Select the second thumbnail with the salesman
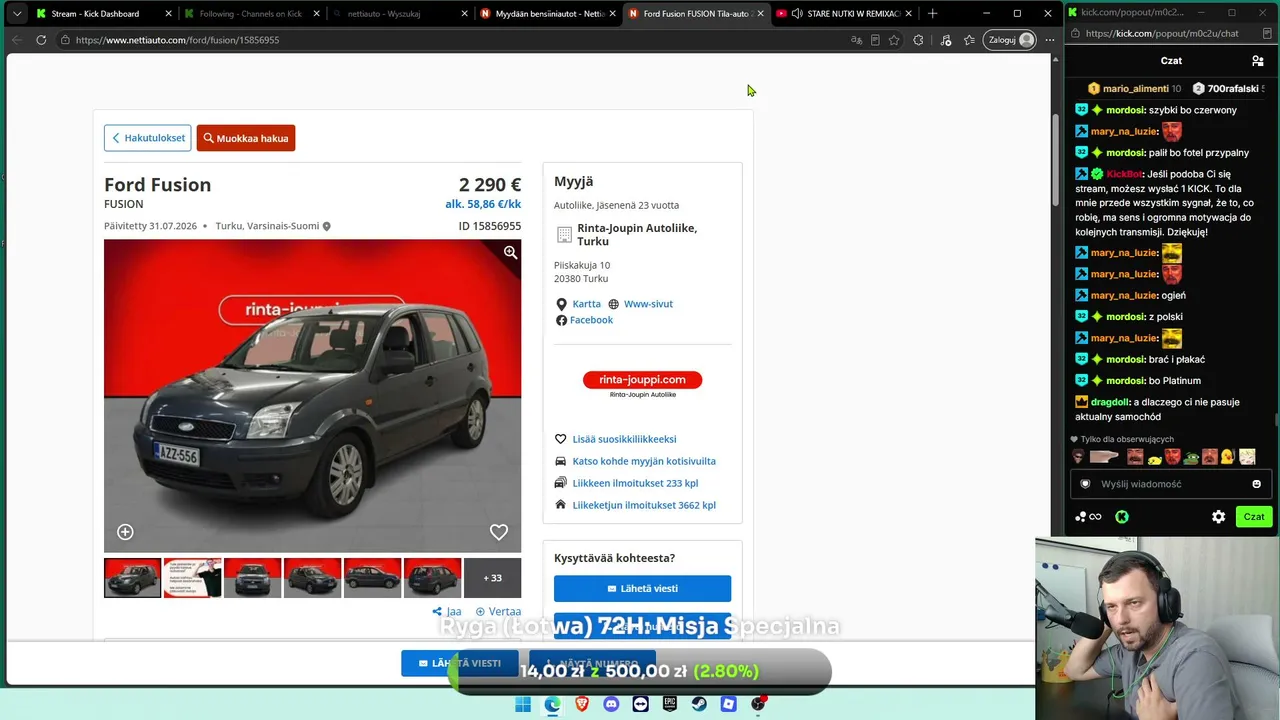Image resolution: width=1280 pixels, height=720 pixels. 192,578
